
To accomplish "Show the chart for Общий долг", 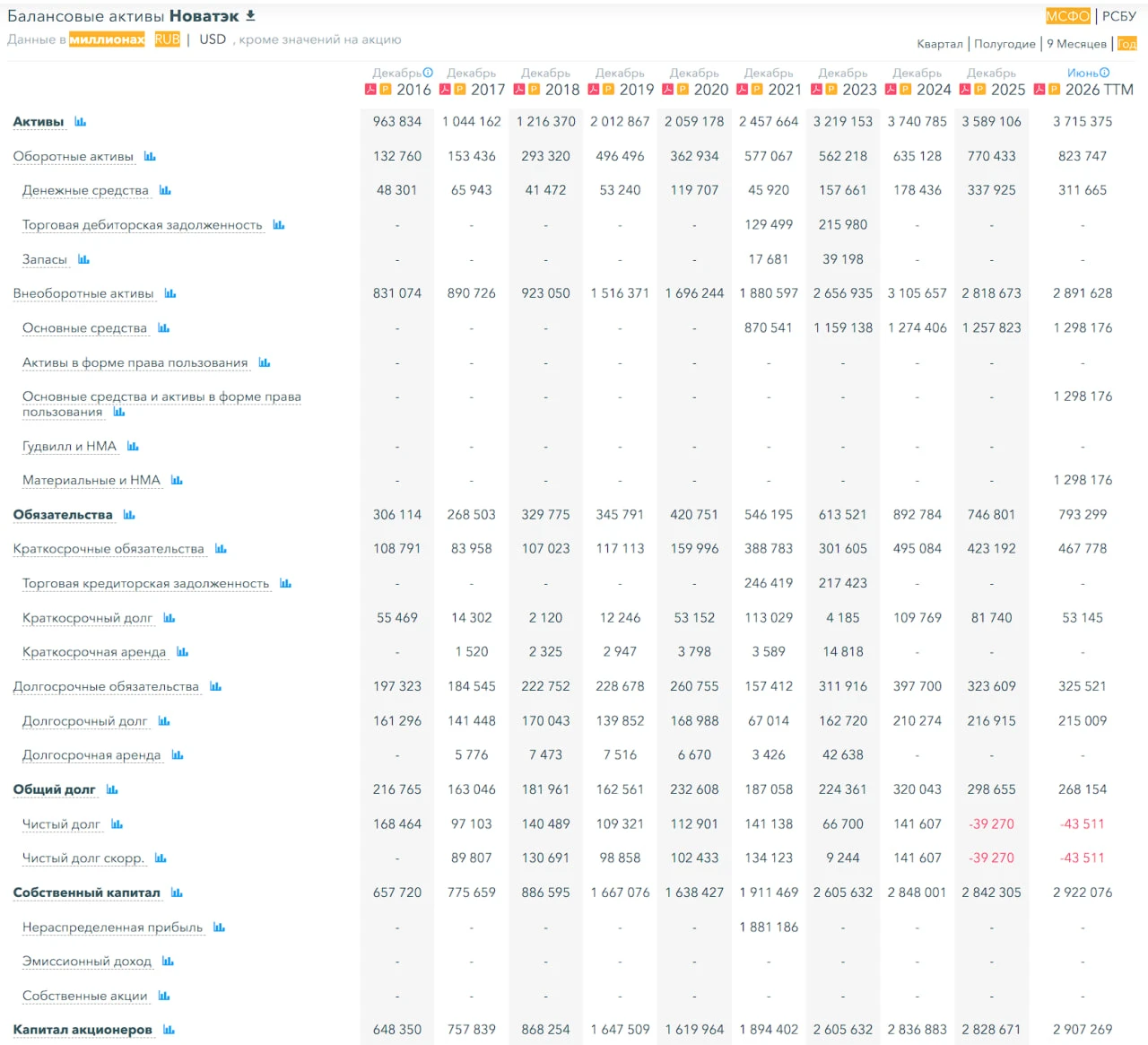I will pos(112,789).
